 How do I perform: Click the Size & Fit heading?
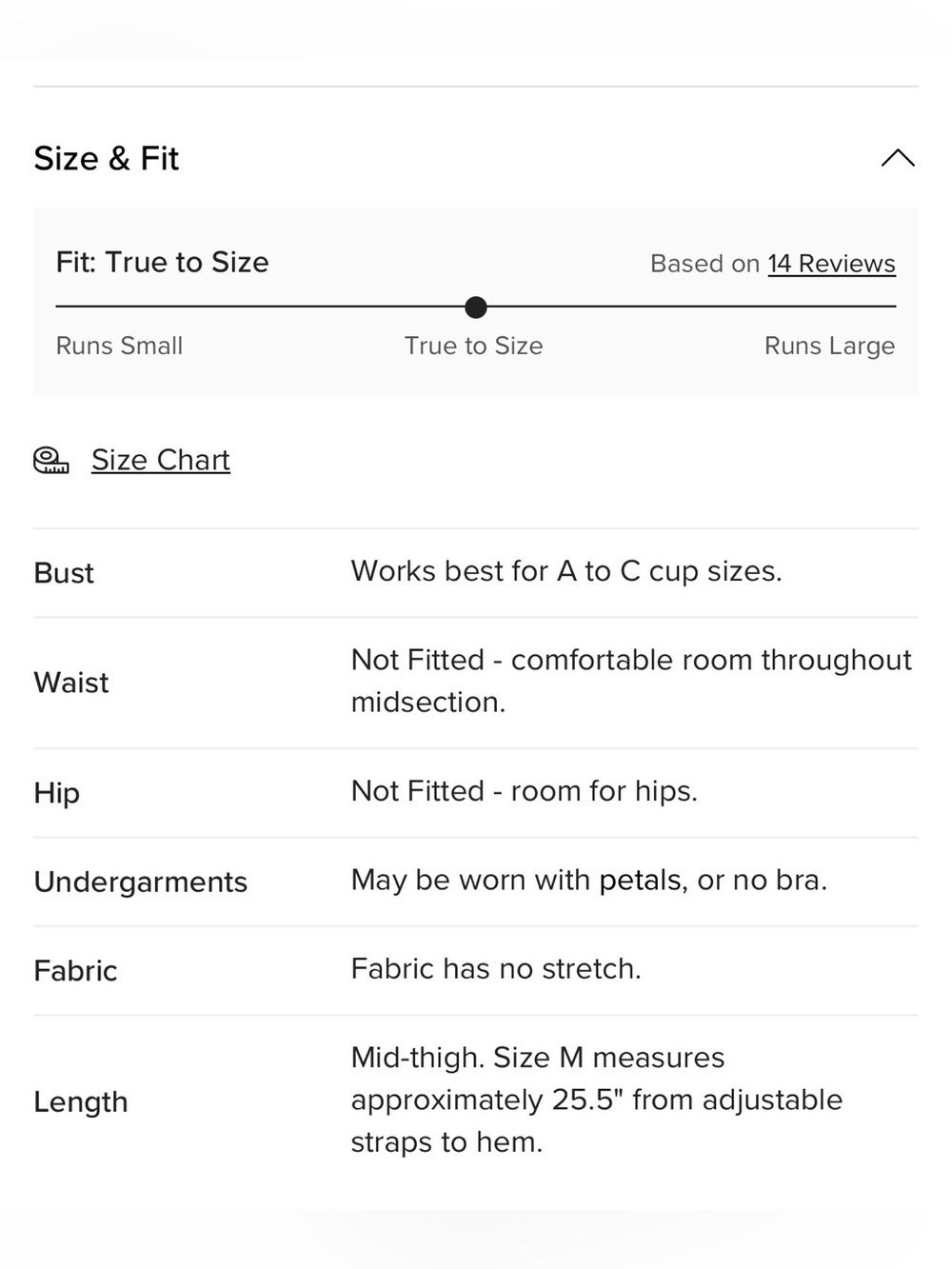pyautogui.click(x=107, y=158)
